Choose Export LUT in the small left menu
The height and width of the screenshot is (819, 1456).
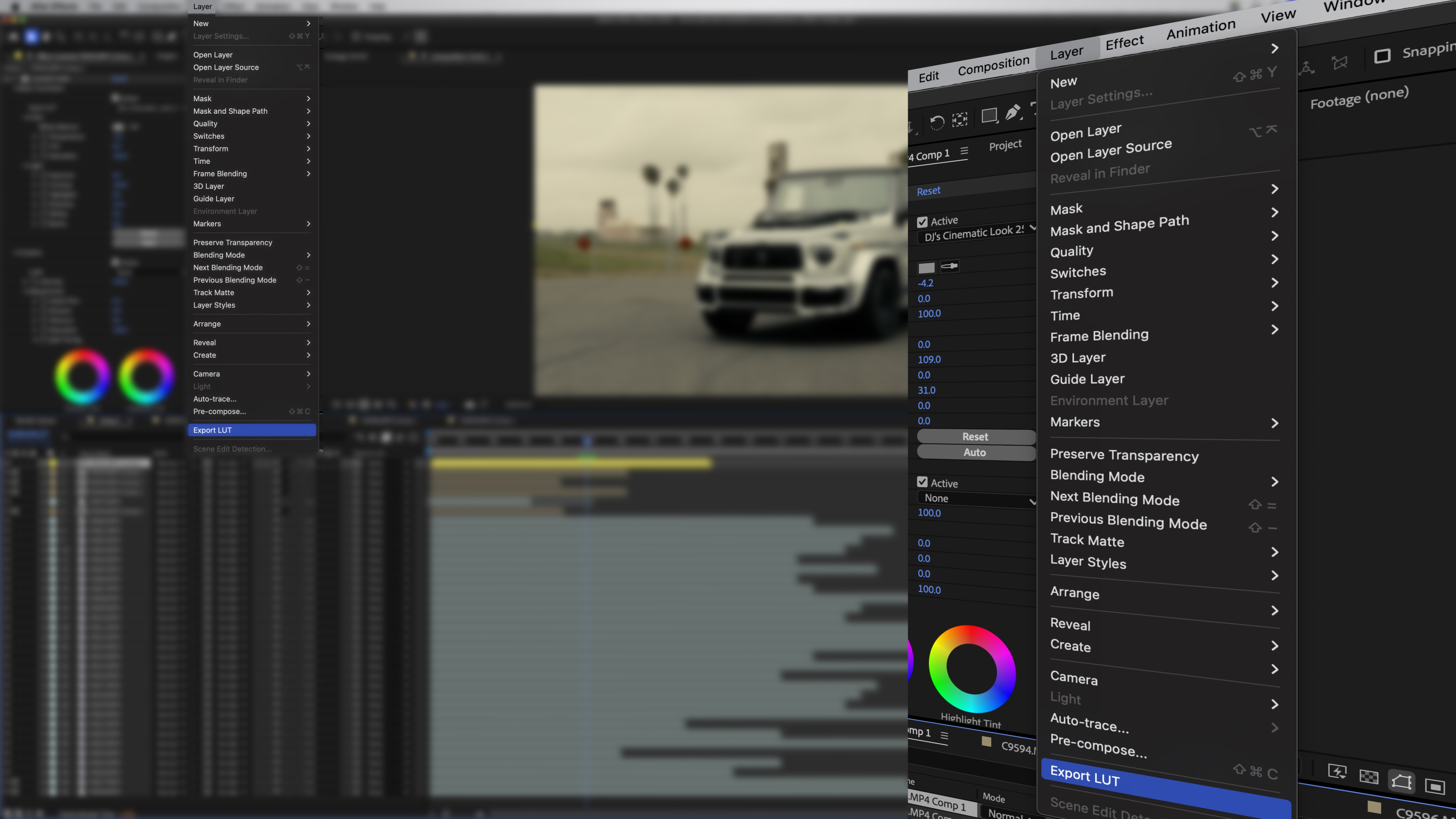[251, 430]
